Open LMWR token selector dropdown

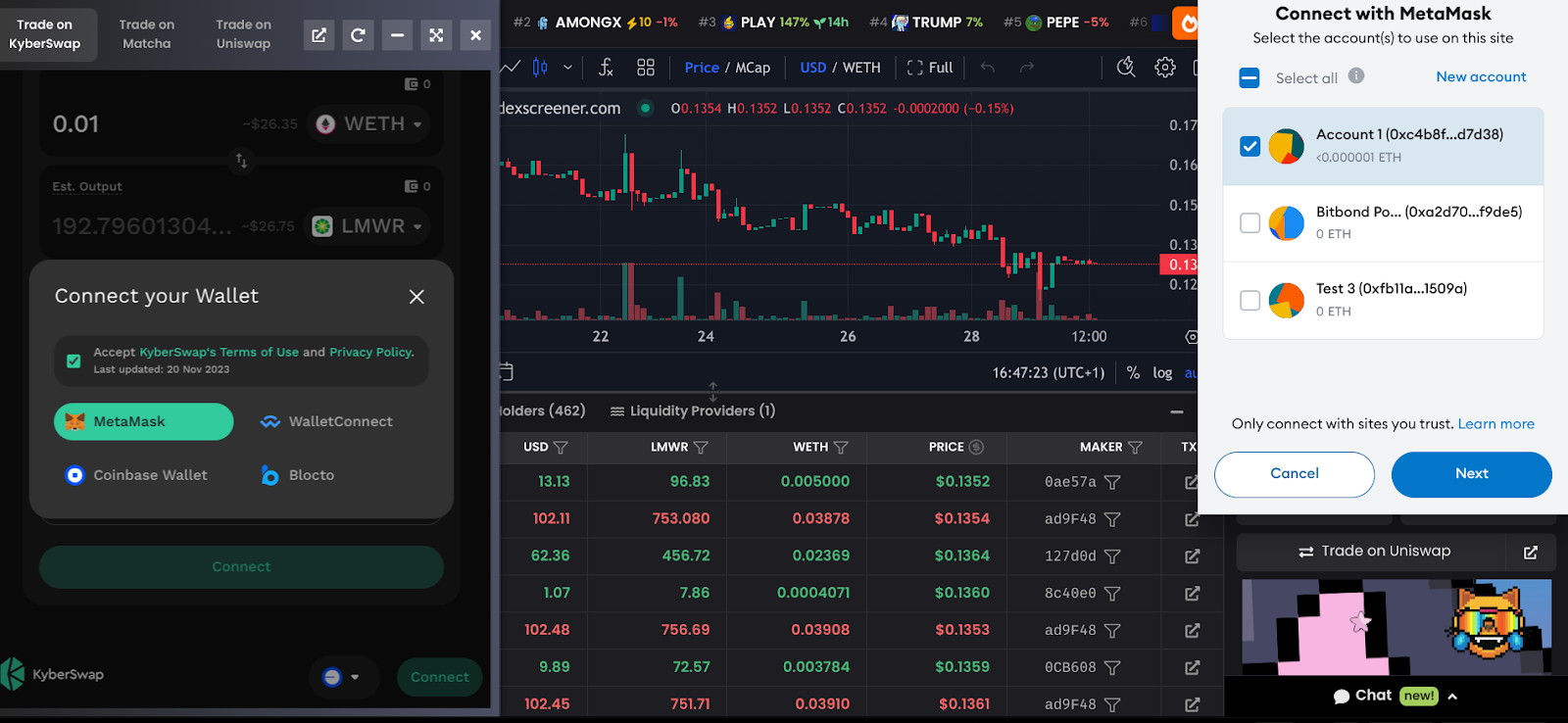[x=368, y=226]
